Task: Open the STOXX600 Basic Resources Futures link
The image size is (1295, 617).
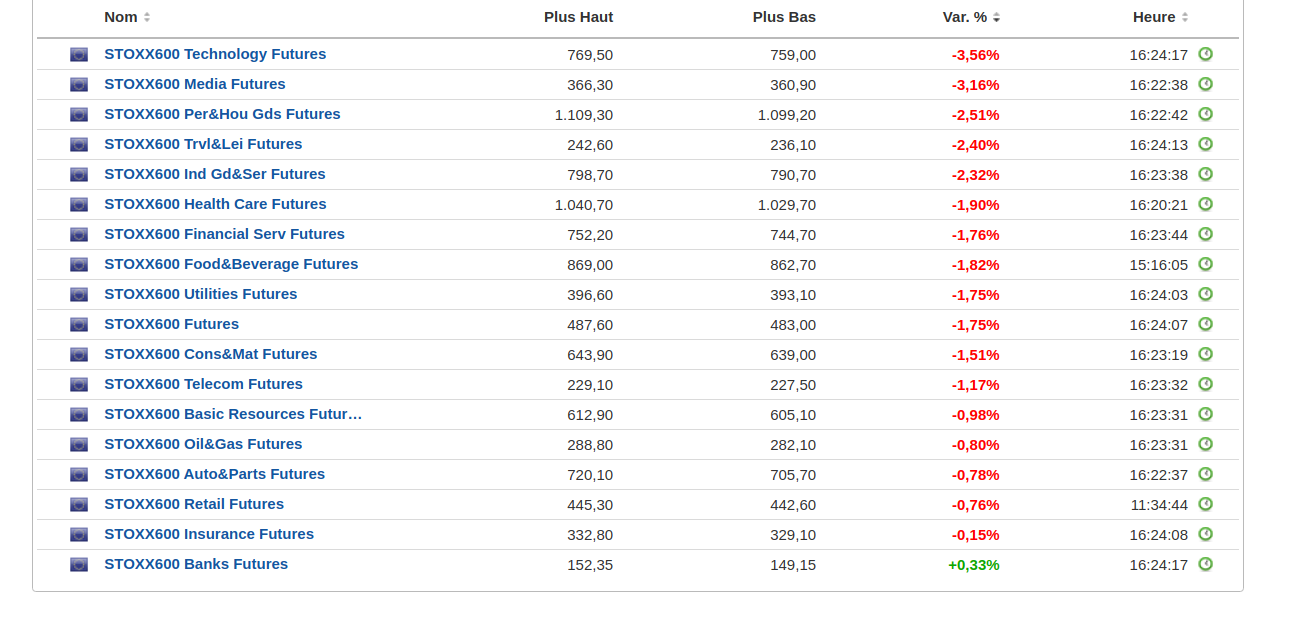Action: [233, 414]
